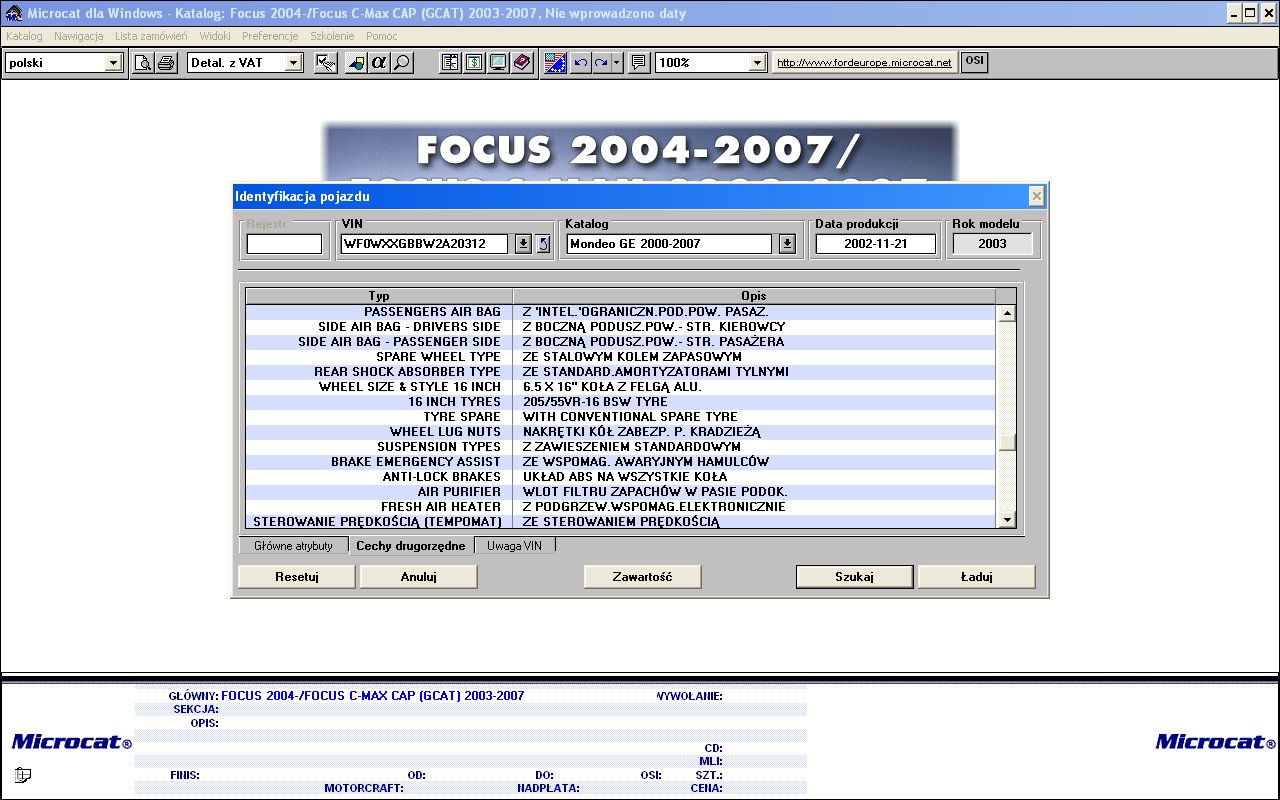This screenshot has width=1280, height=800.
Task: Click the checkmark-hand icon beside price dropdown
Action: pos(325,63)
